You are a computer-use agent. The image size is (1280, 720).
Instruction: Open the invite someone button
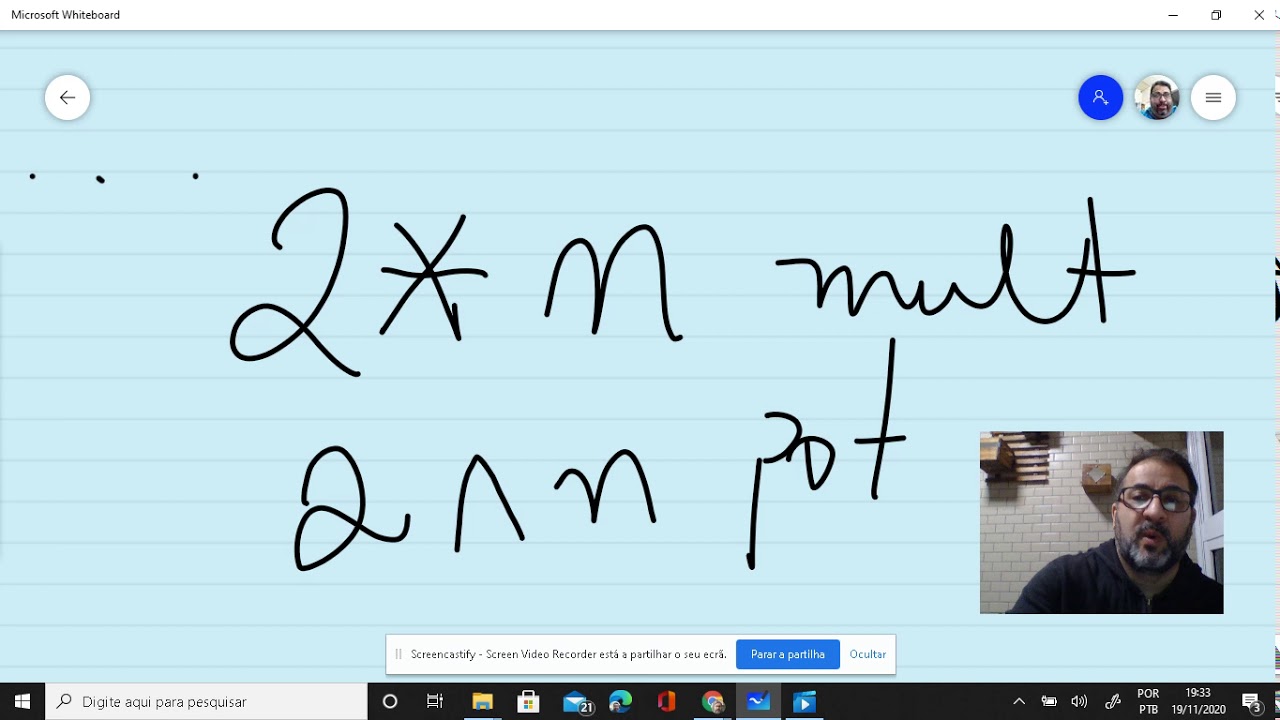[x=1100, y=97]
